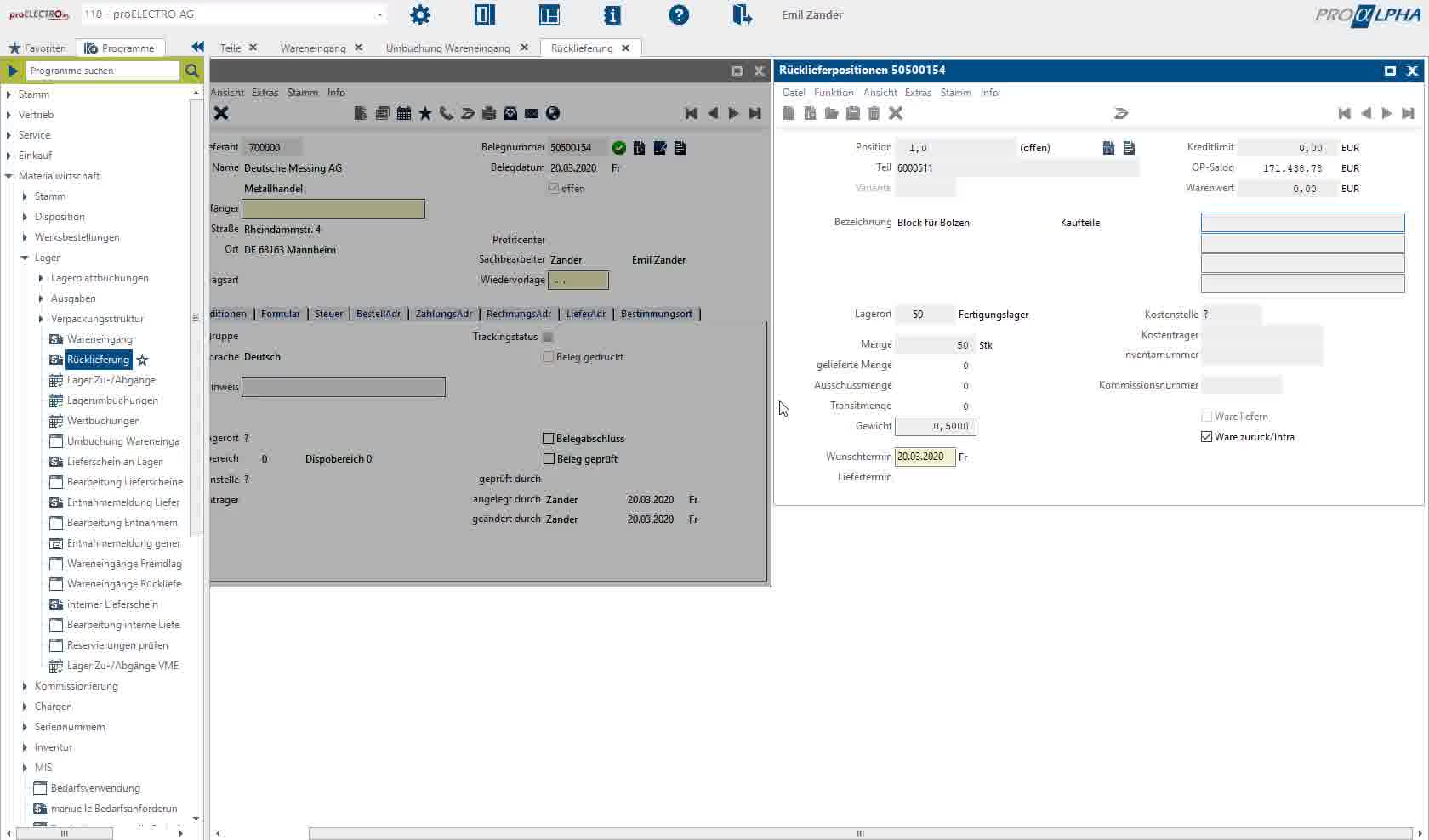Go to next record in Rücklieferpositionen
1429x840 pixels.
(x=1386, y=113)
